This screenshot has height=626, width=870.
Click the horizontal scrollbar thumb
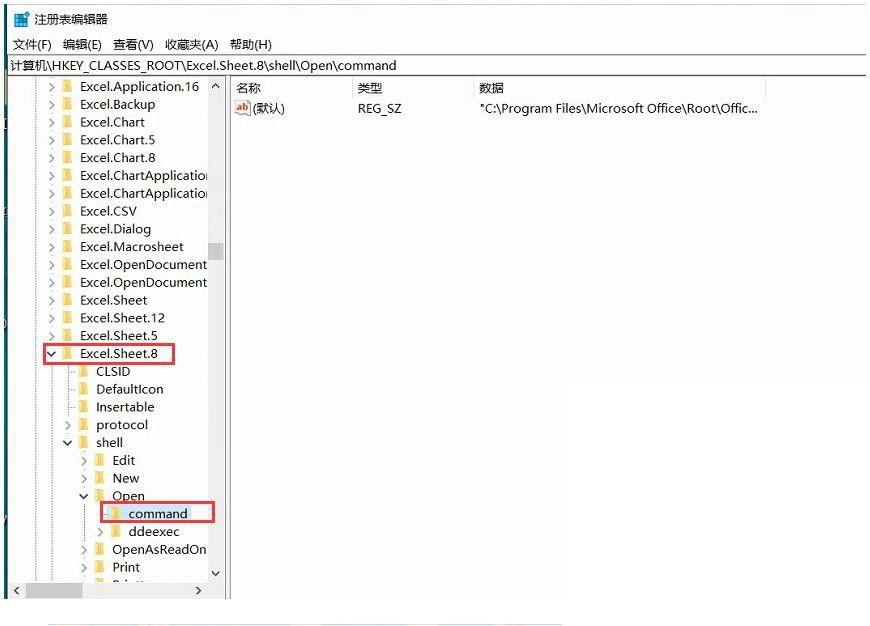tap(54, 590)
